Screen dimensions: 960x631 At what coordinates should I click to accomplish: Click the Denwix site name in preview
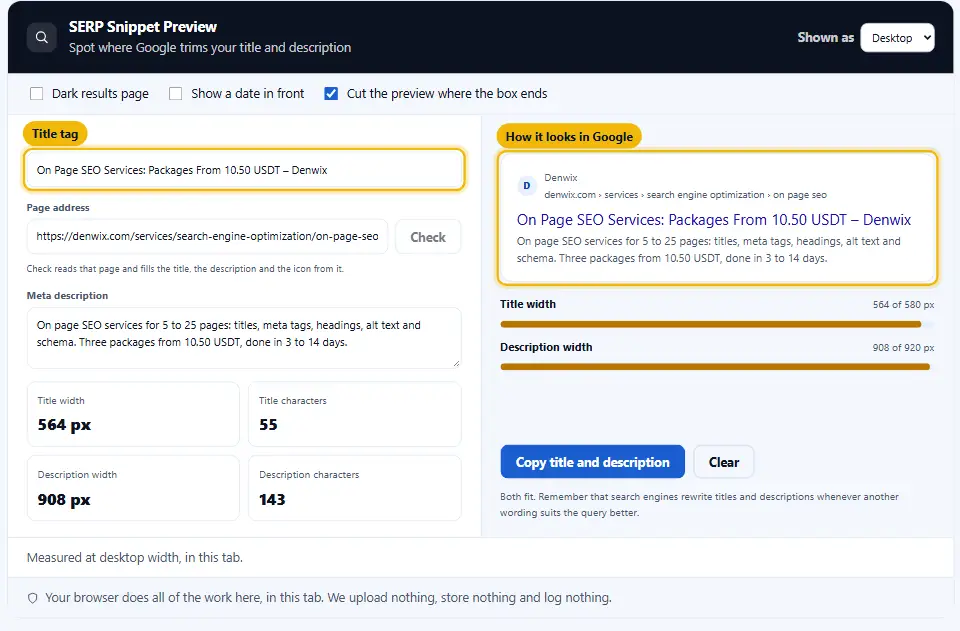(x=561, y=177)
